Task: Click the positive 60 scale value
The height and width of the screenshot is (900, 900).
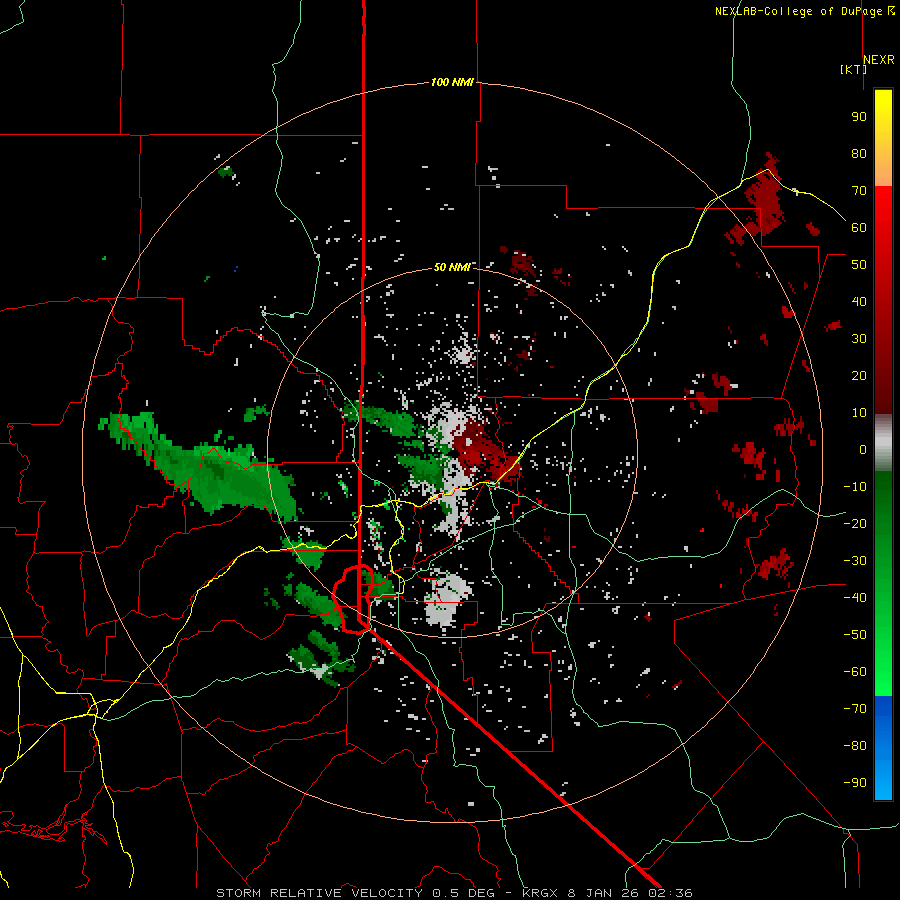Action: pyautogui.click(x=859, y=228)
